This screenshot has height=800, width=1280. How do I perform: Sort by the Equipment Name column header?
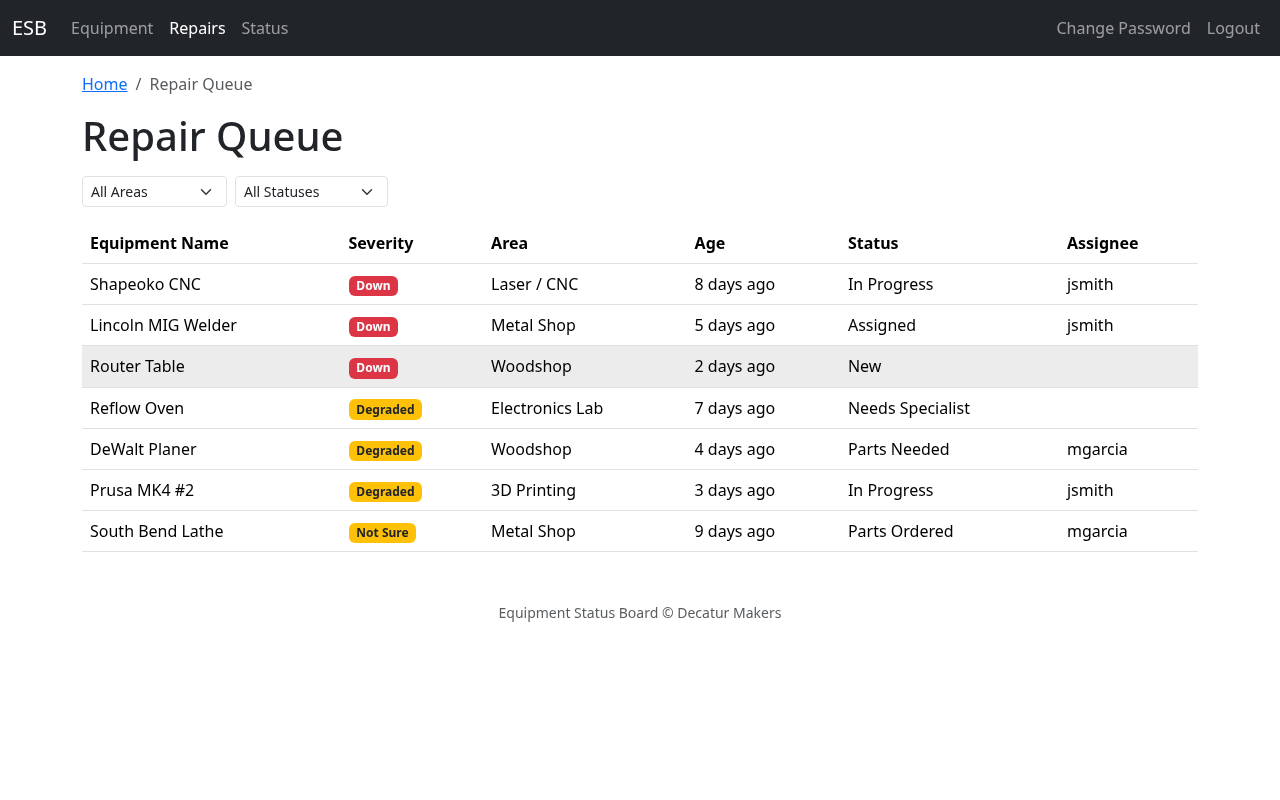click(159, 243)
